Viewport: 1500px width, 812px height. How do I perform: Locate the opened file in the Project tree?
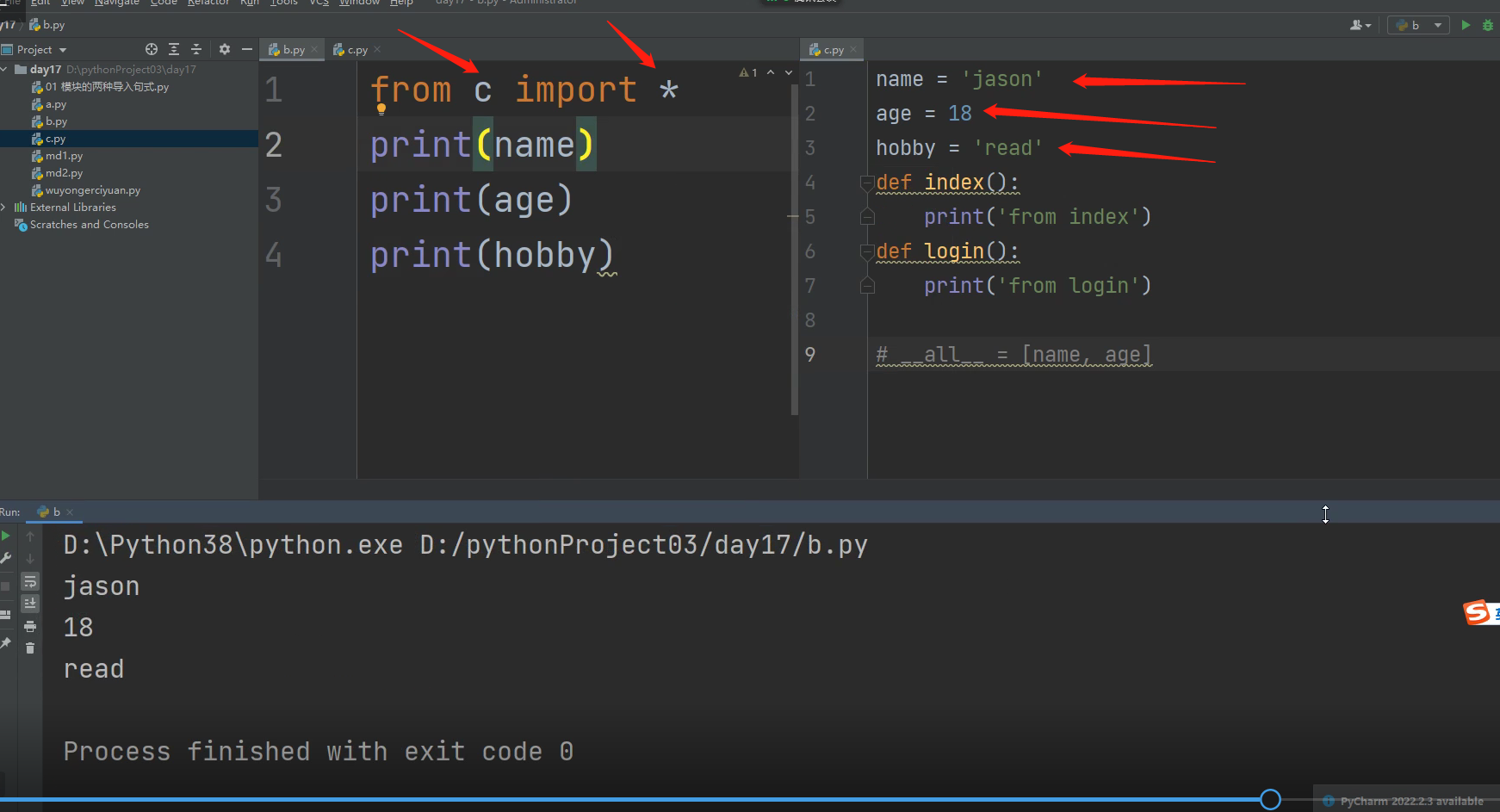[x=152, y=49]
